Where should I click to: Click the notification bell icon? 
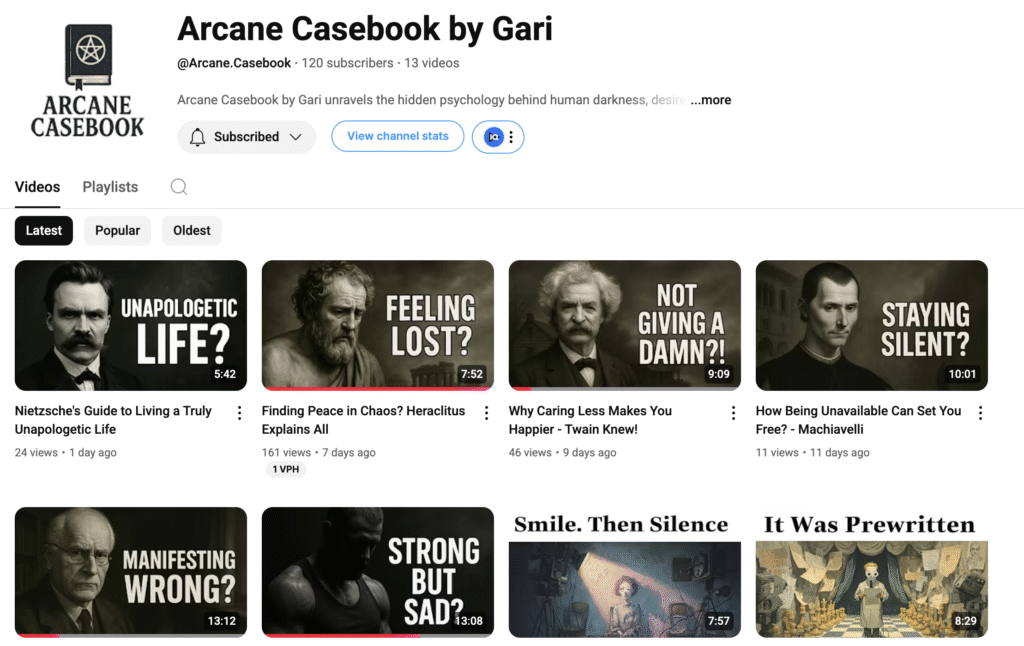tap(197, 137)
